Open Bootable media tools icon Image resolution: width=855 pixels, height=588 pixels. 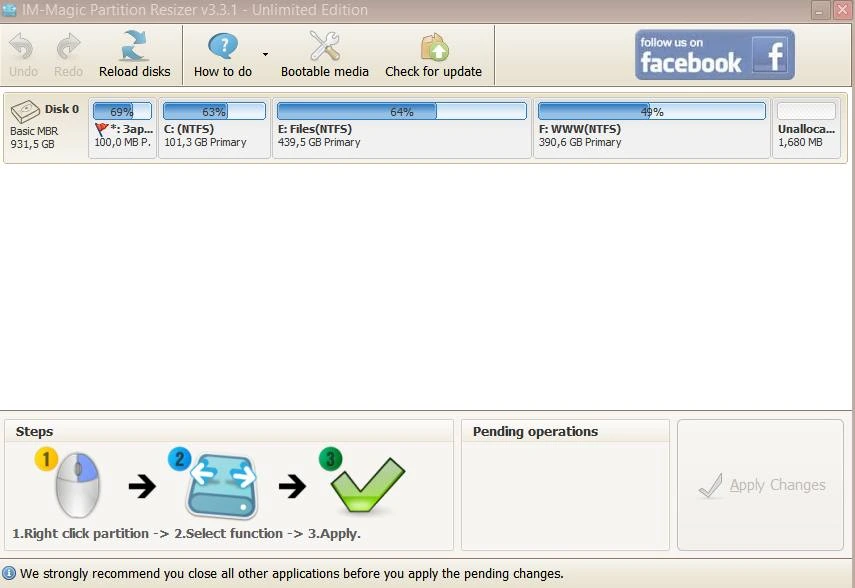click(324, 45)
